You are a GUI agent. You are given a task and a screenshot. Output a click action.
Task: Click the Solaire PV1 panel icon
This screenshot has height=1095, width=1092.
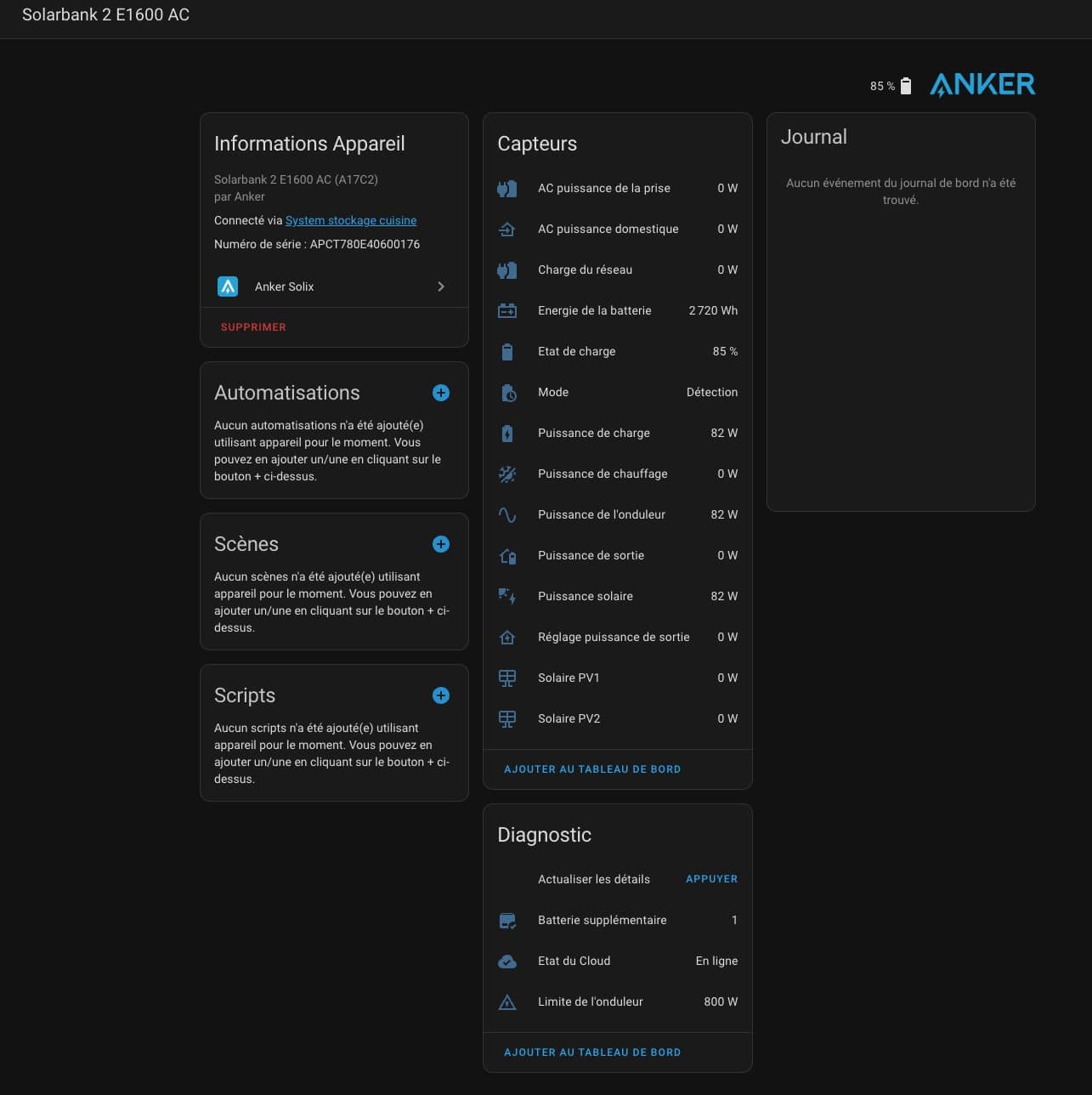(x=507, y=678)
